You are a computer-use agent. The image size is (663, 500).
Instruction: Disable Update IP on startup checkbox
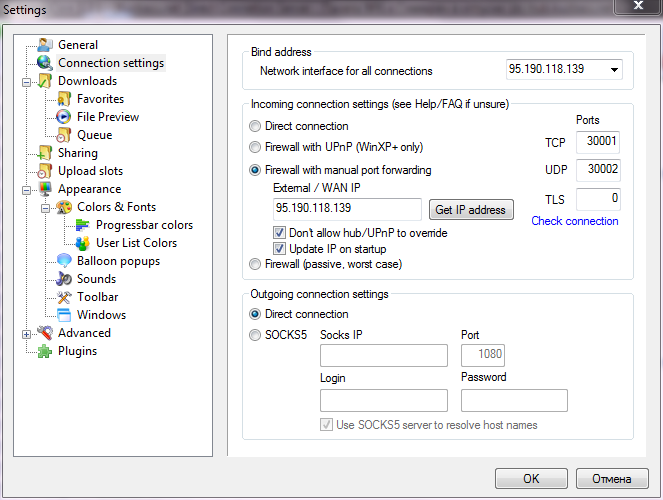279,249
